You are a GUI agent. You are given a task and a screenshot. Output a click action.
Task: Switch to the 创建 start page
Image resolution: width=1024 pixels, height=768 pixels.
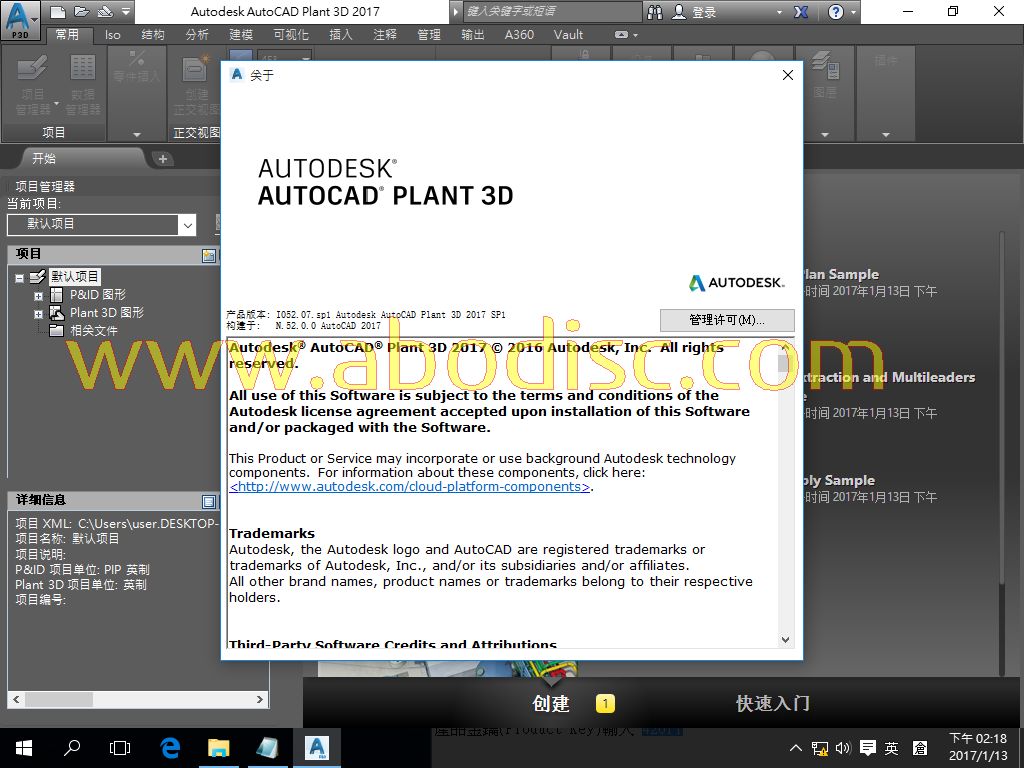(x=551, y=703)
